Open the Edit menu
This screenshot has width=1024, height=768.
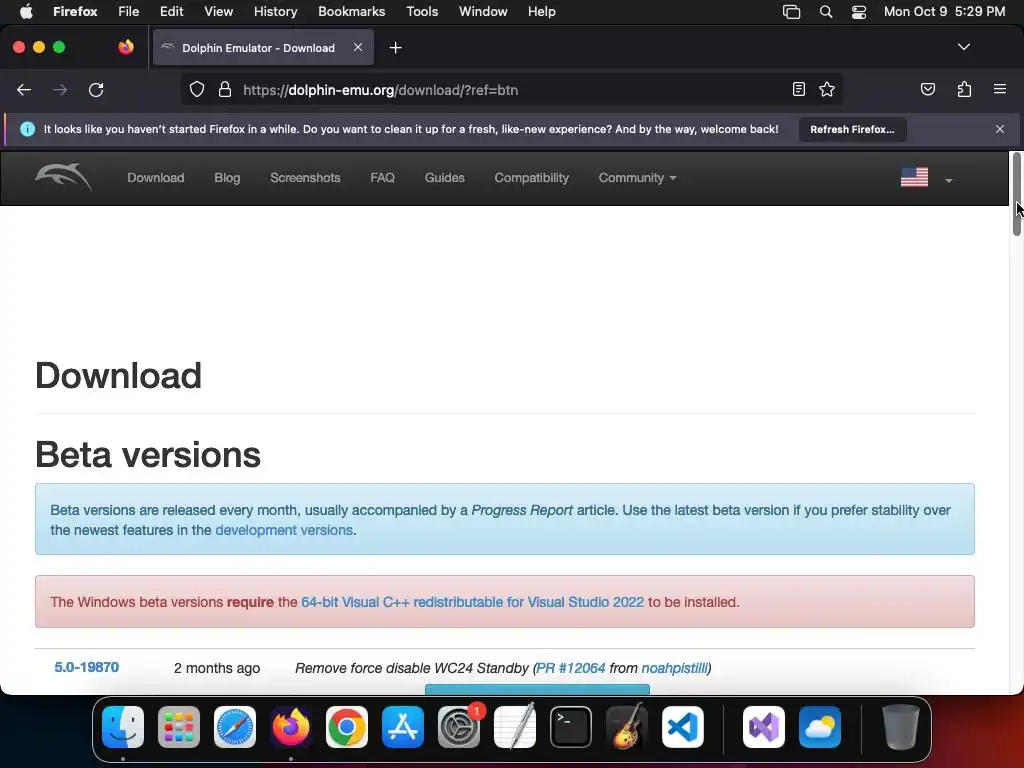[x=171, y=12]
